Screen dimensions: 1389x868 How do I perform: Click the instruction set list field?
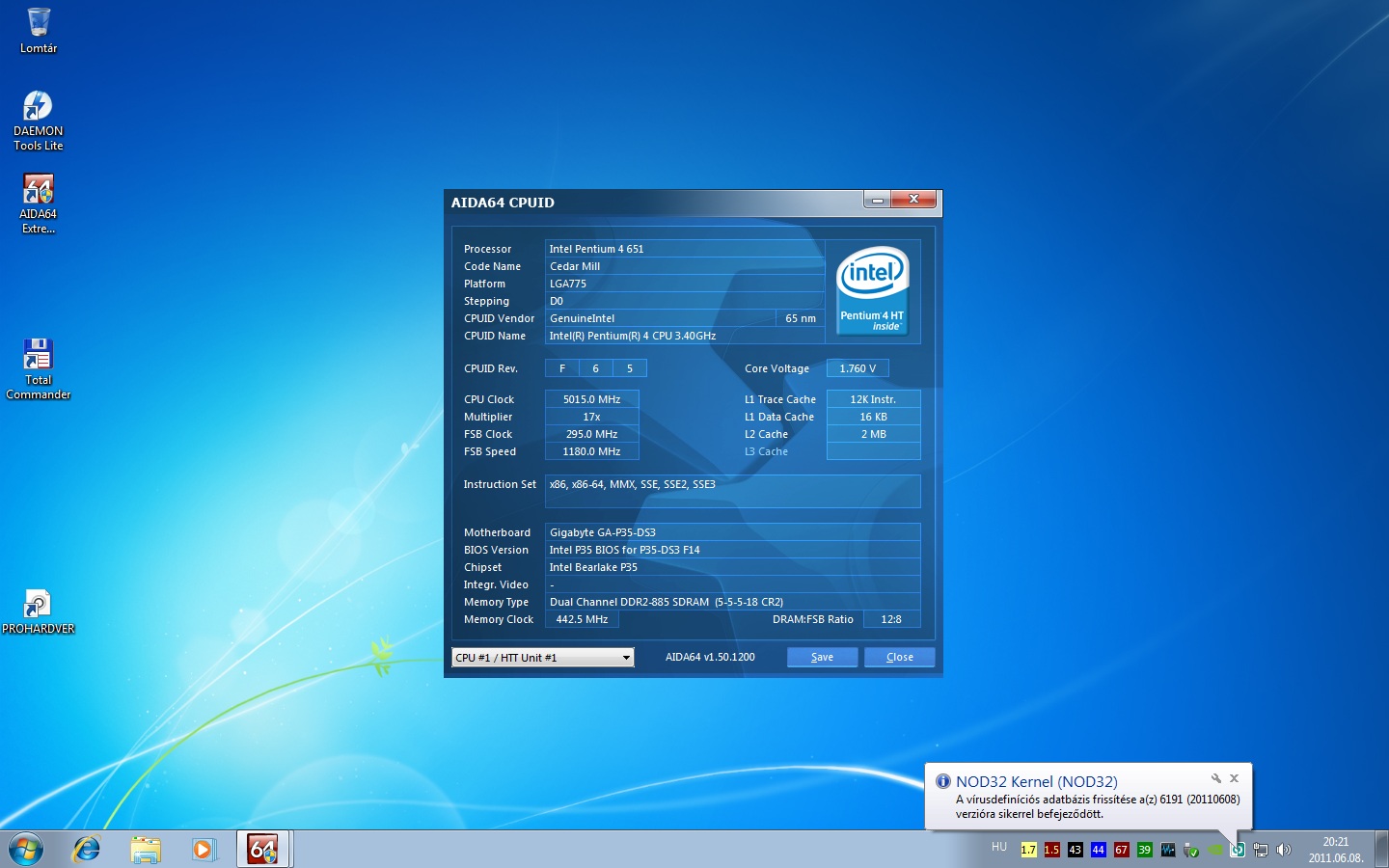[x=733, y=492]
